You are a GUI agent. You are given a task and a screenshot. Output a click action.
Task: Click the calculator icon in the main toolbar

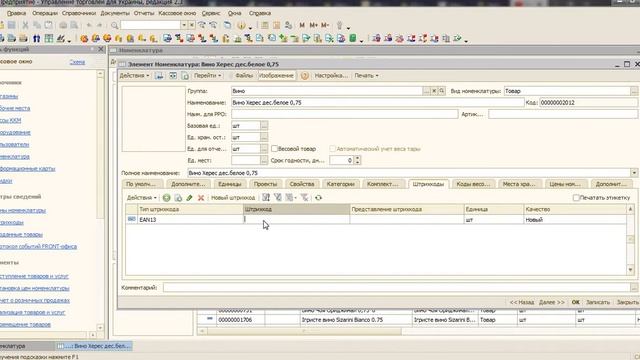click(265, 25)
